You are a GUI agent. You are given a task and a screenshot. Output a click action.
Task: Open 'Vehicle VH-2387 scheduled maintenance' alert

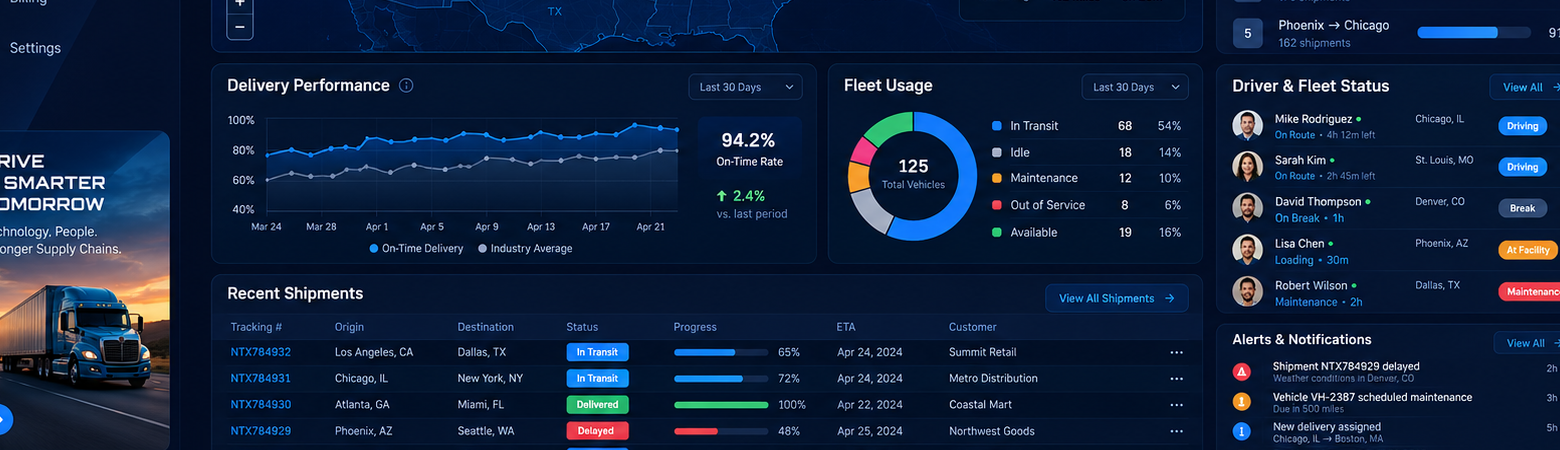point(1372,397)
